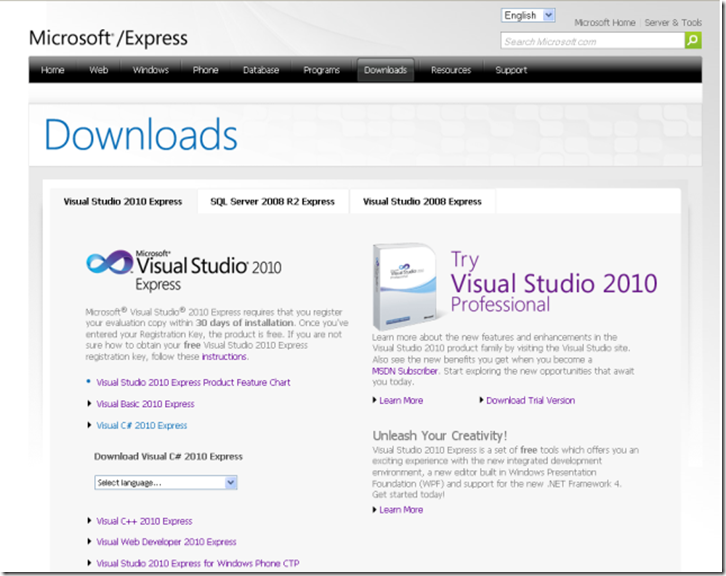This screenshot has width=726, height=576.
Task: Click the Microsoft Express logo
Action: point(108,39)
